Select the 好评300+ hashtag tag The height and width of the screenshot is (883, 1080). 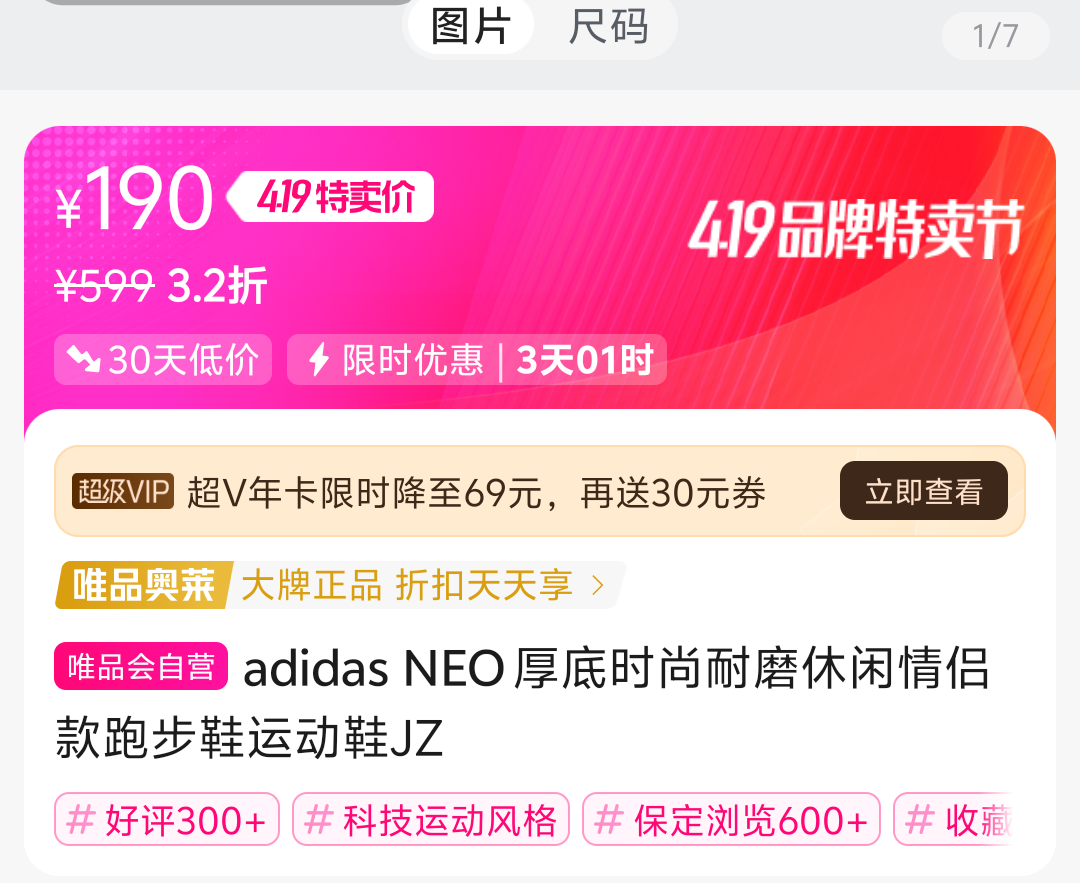[167, 820]
